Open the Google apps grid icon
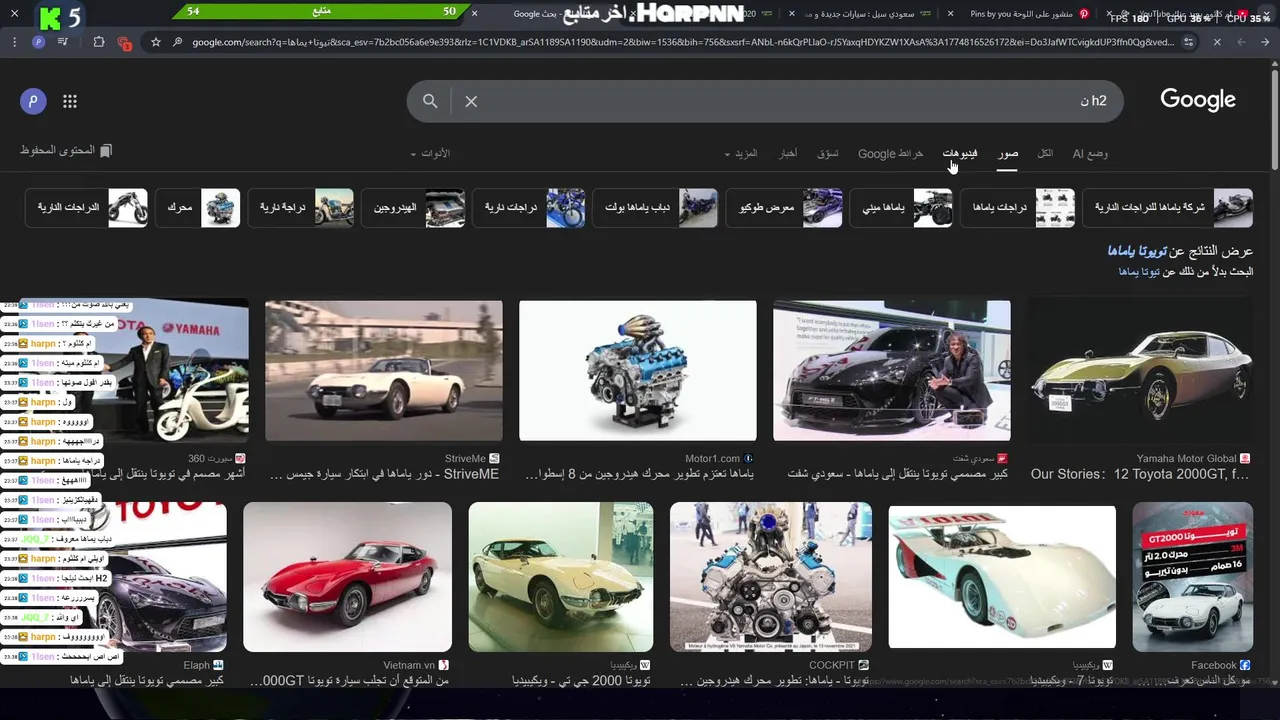Viewport: 1280px width, 720px height. [x=70, y=101]
